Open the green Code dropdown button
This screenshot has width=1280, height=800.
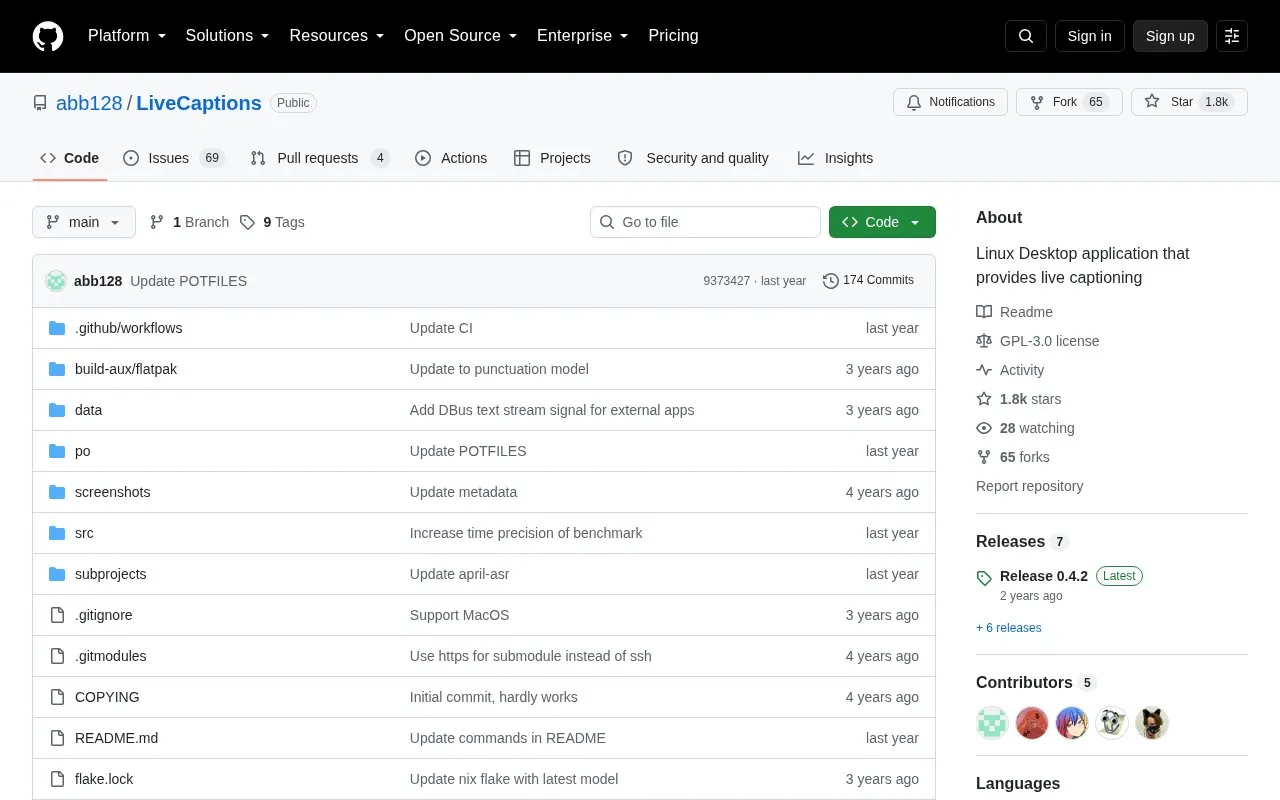(x=882, y=222)
